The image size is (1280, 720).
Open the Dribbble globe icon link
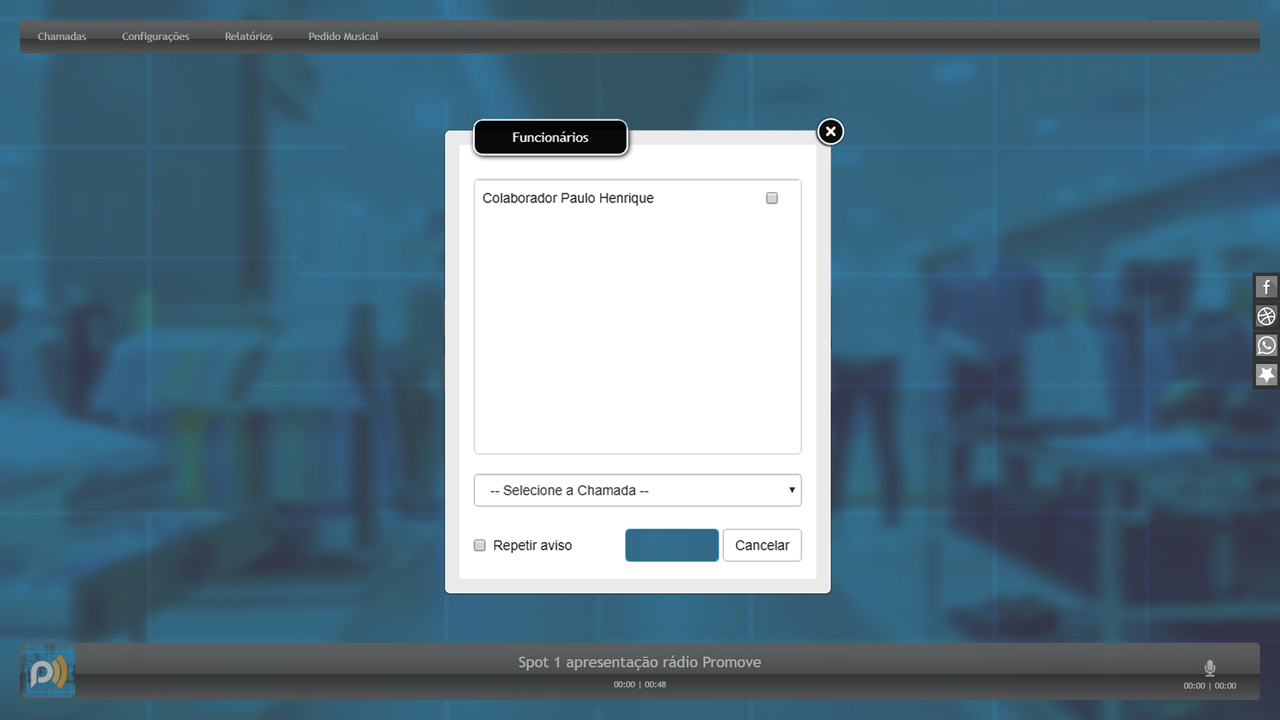pyautogui.click(x=1266, y=316)
